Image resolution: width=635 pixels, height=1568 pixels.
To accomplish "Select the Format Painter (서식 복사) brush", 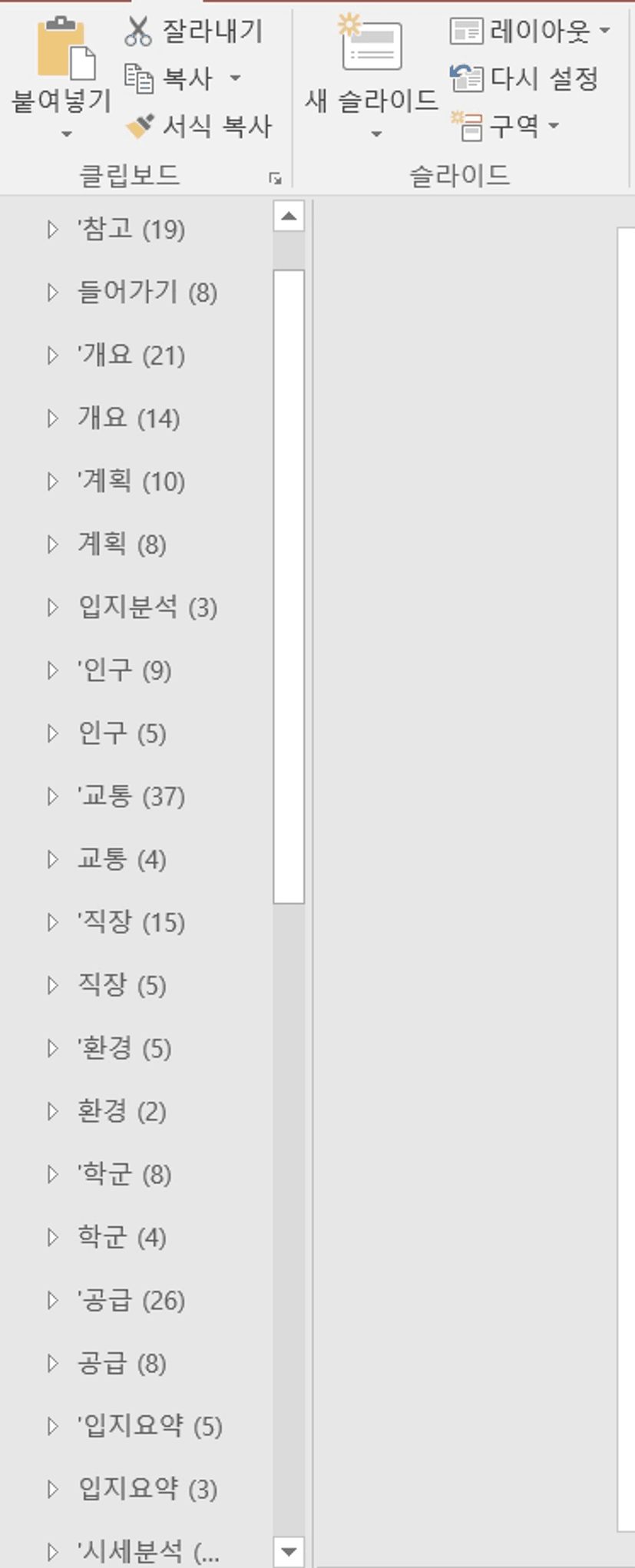I will tap(140, 126).
